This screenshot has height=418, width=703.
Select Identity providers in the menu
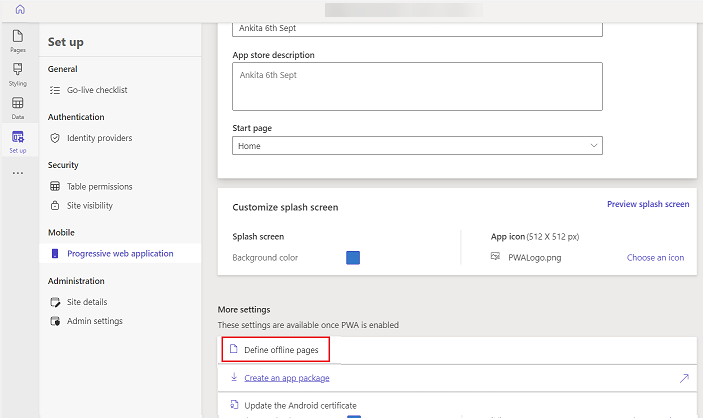pos(99,138)
